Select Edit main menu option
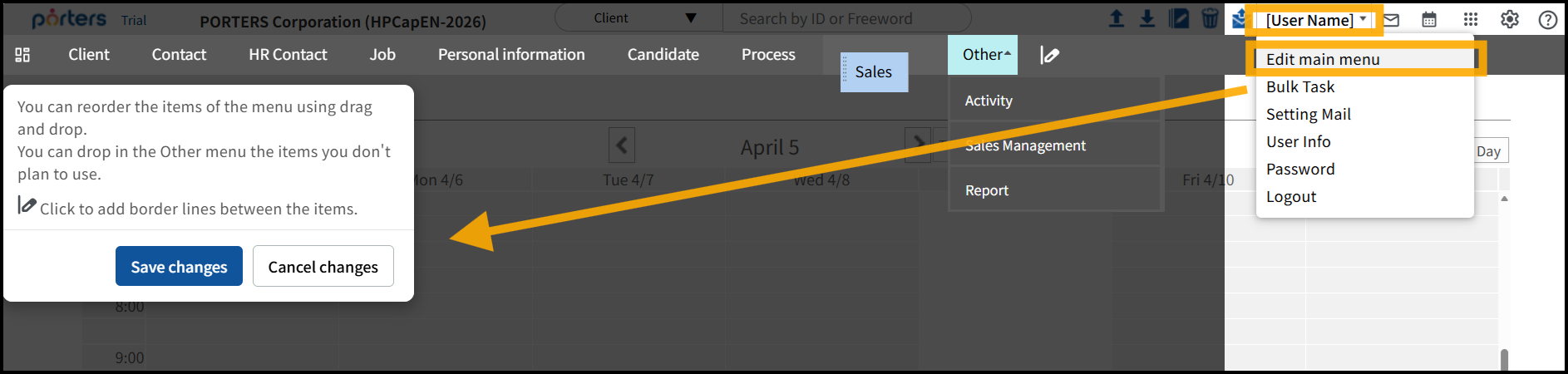1568x374 pixels. pyautogui.click(x=1322, y=59)
